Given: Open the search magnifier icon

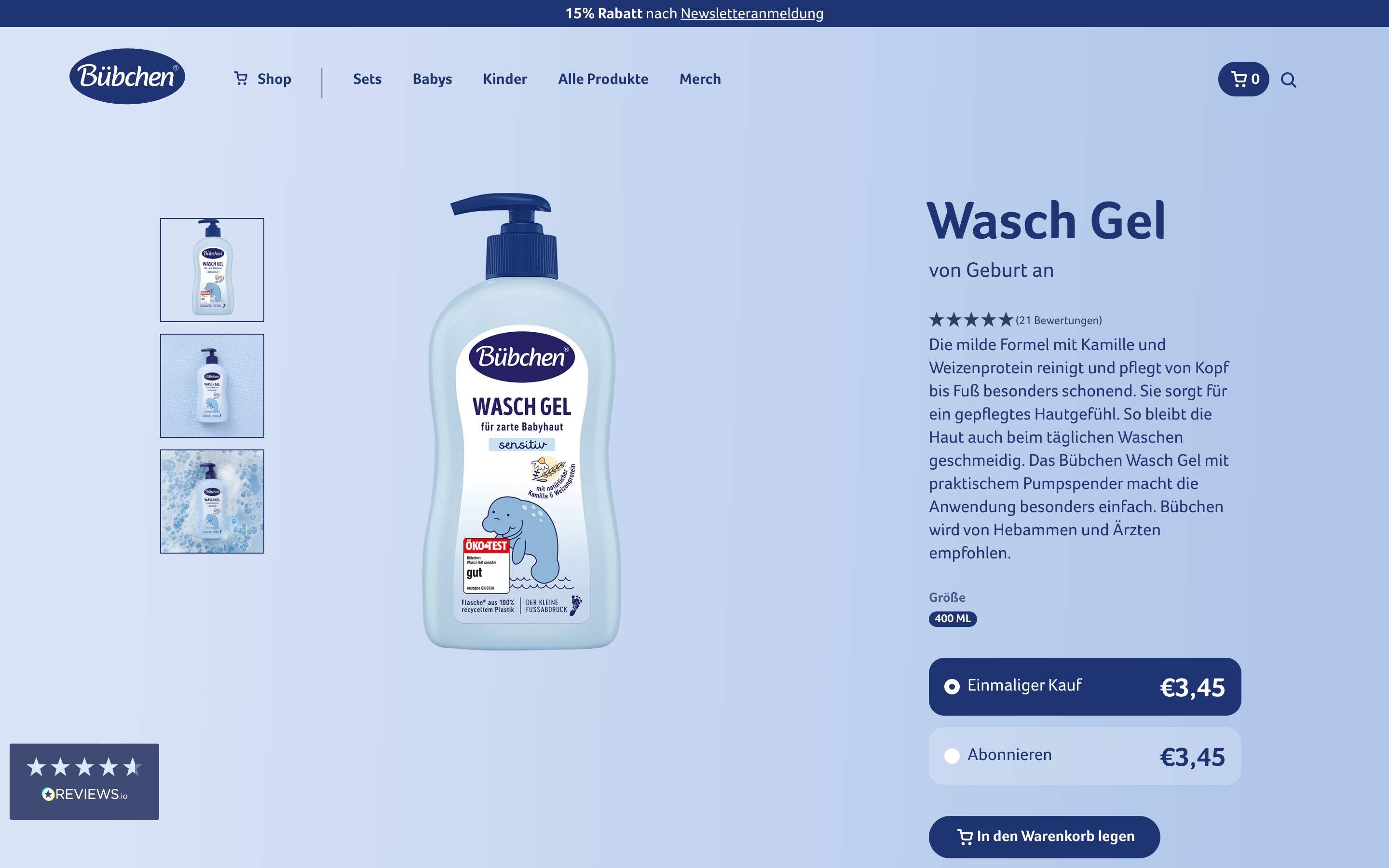Looking at the screenshot, I should pyautogui.click(x=1289, y=80).
